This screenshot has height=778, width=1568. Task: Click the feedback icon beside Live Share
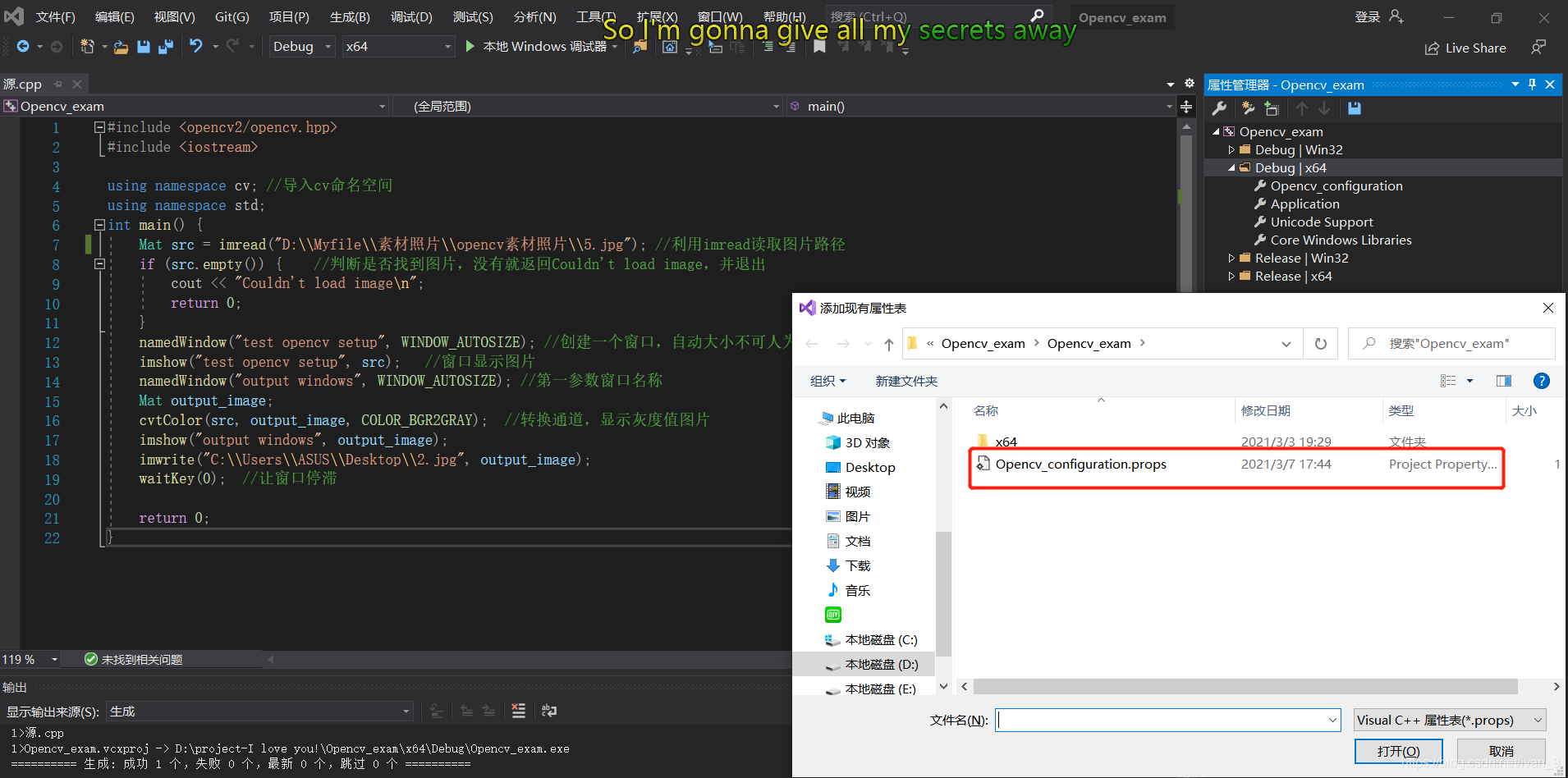[x=1538, y=48]
